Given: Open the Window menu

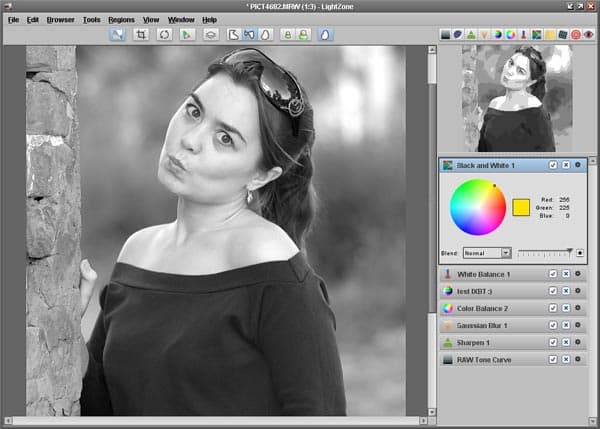Looking at the screenshot, I should (x=181, y=20).
